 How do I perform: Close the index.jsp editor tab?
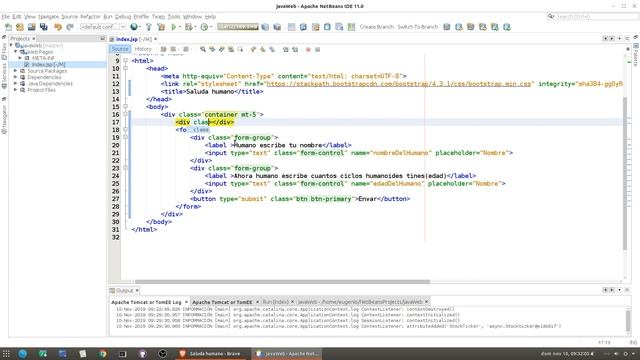156,39
